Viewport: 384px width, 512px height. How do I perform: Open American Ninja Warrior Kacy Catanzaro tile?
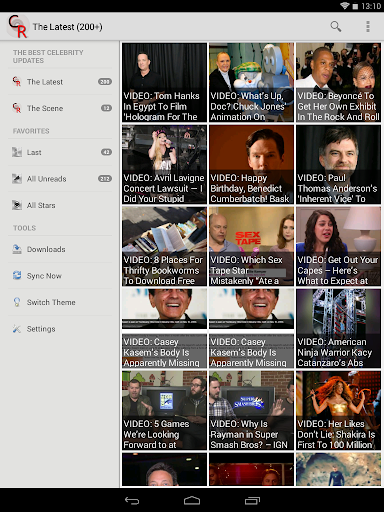[x=338, y=328]
